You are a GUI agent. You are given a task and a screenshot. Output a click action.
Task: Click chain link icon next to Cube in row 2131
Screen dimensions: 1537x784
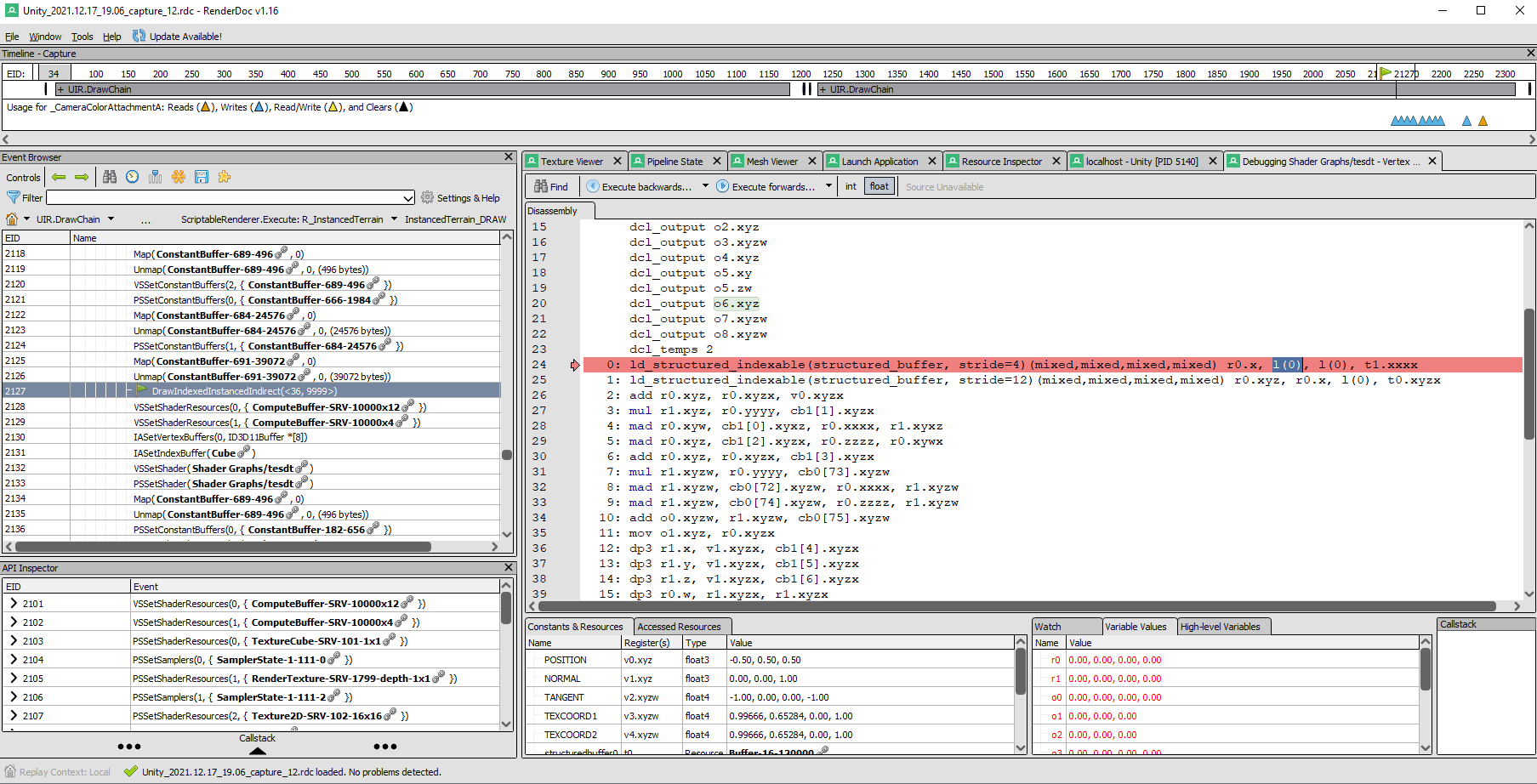click(x=244, y=452)
